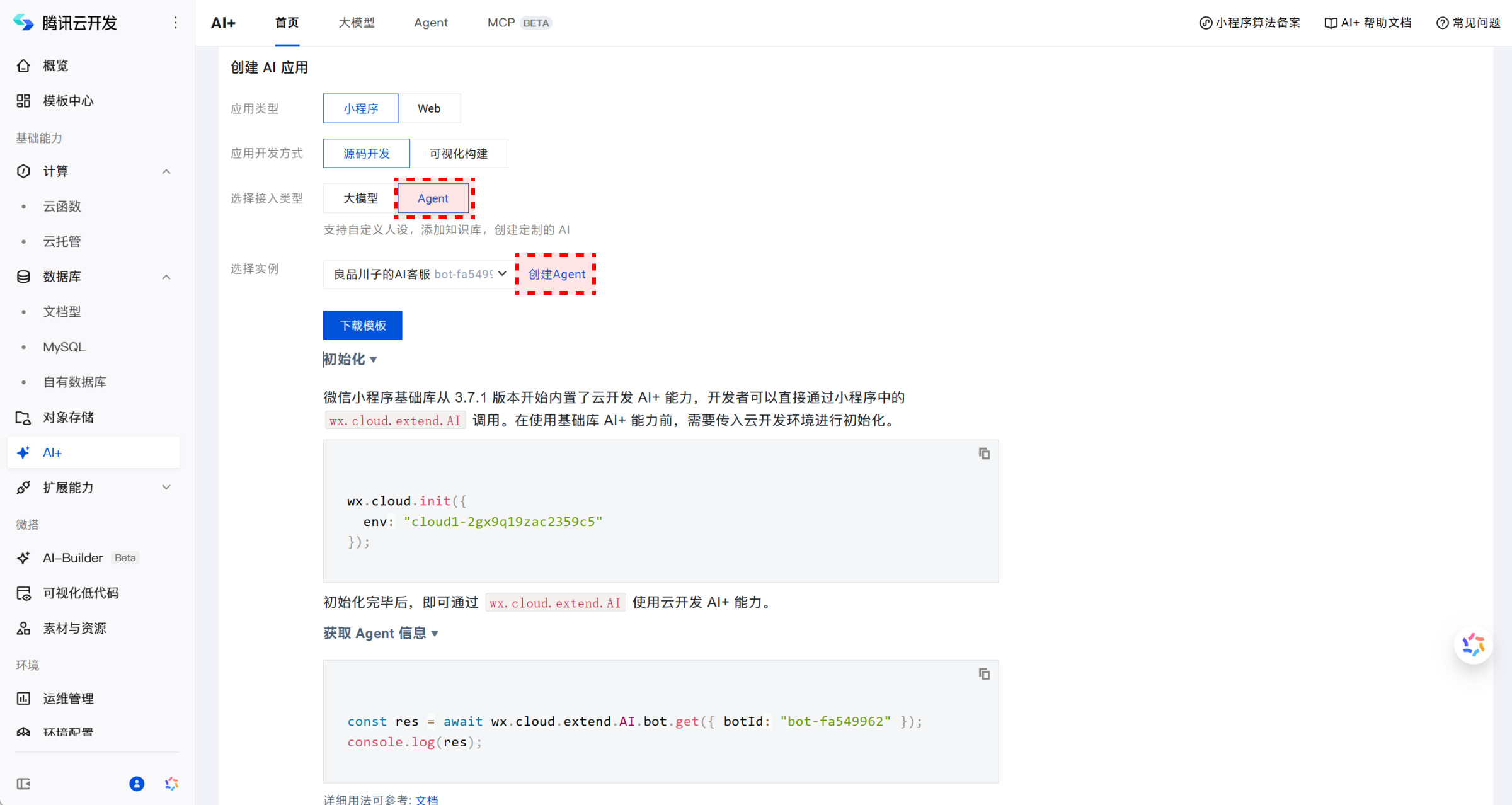Click the 可视化低代码 icon
This screenshot has width=1512, height=805.
click(x=23, y=593)
